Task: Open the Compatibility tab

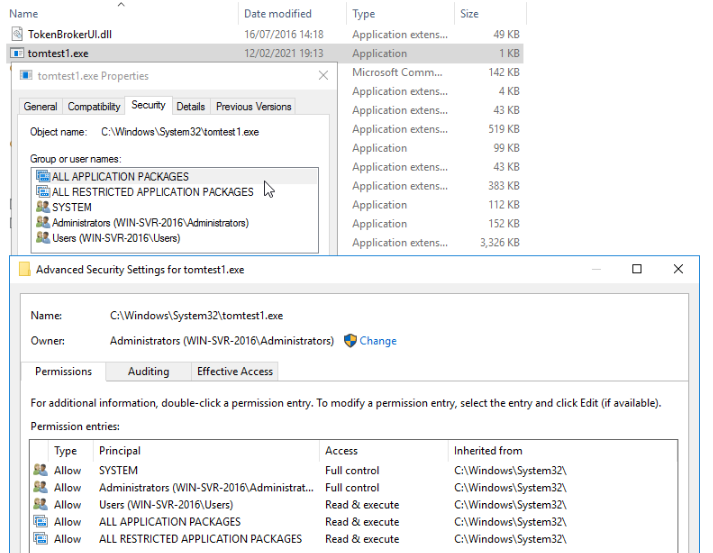Action: 94,106
